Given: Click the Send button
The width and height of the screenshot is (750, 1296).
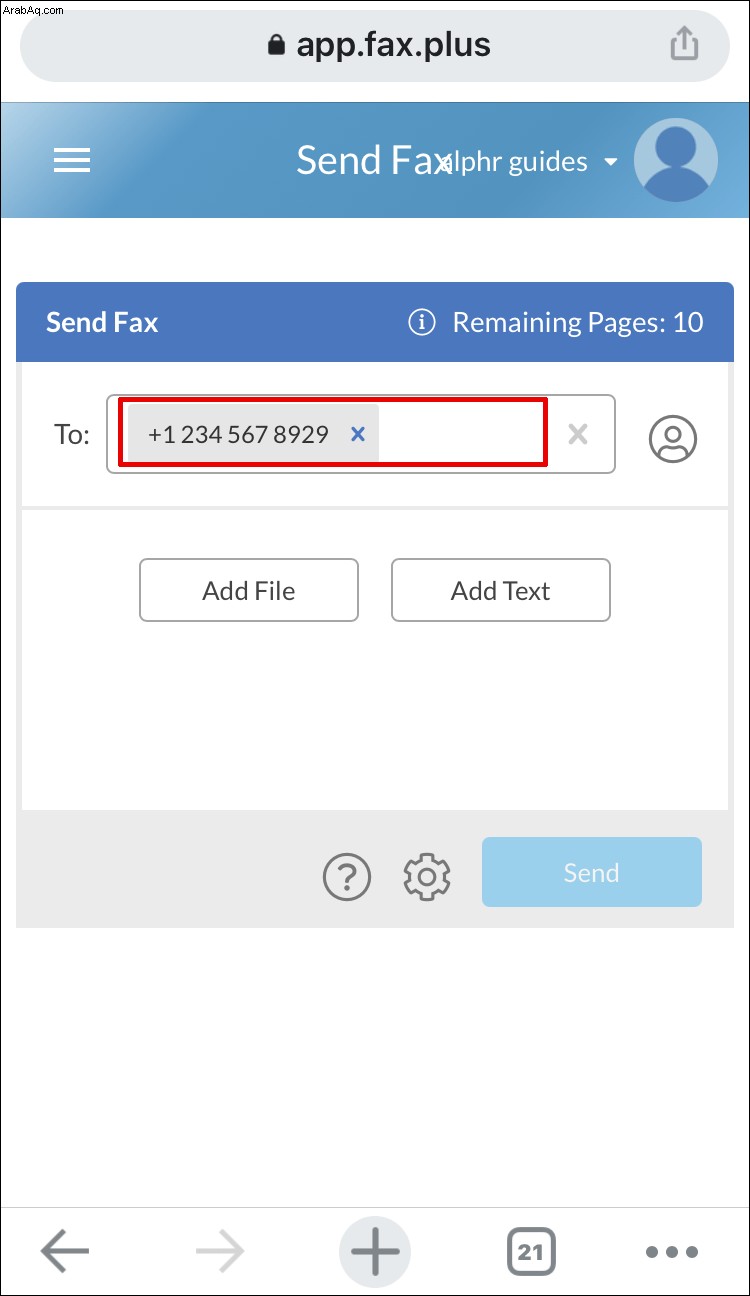Looking at the screenshot, I should tap(592, 872).
